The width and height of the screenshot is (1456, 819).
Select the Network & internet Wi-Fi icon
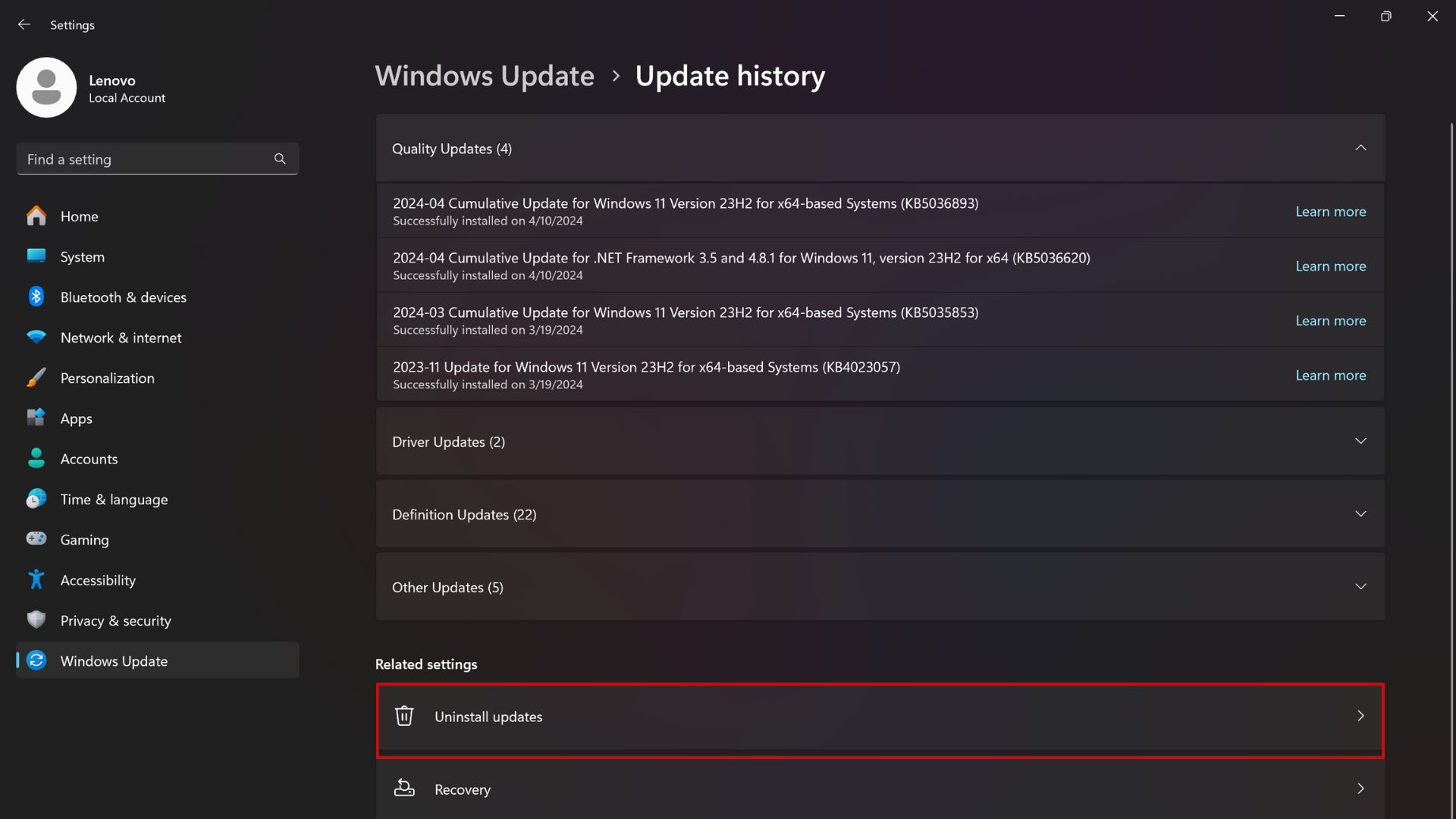tap(36, 337)
